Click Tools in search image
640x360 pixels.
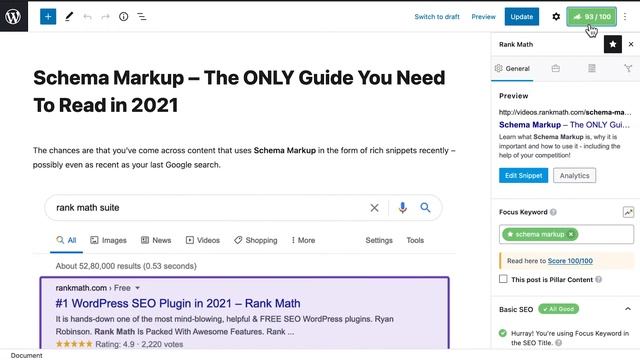pyautogui.click(x=415, y=240)
